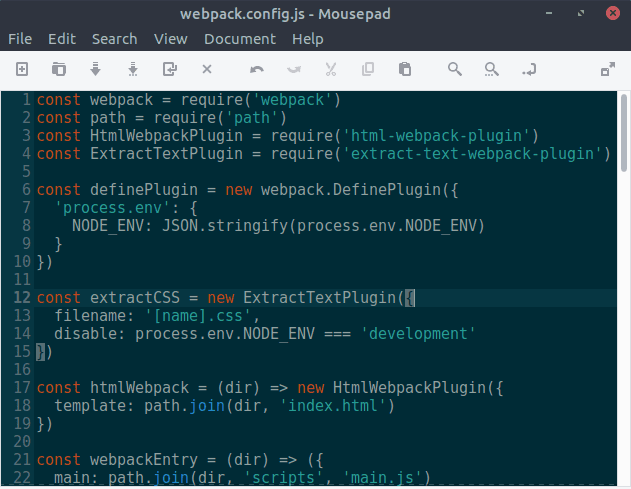Image resolution: width=631 pixels, height=489 pixels.
Task: Click the Go to line toolbar icon
Action: click(529, 69)
